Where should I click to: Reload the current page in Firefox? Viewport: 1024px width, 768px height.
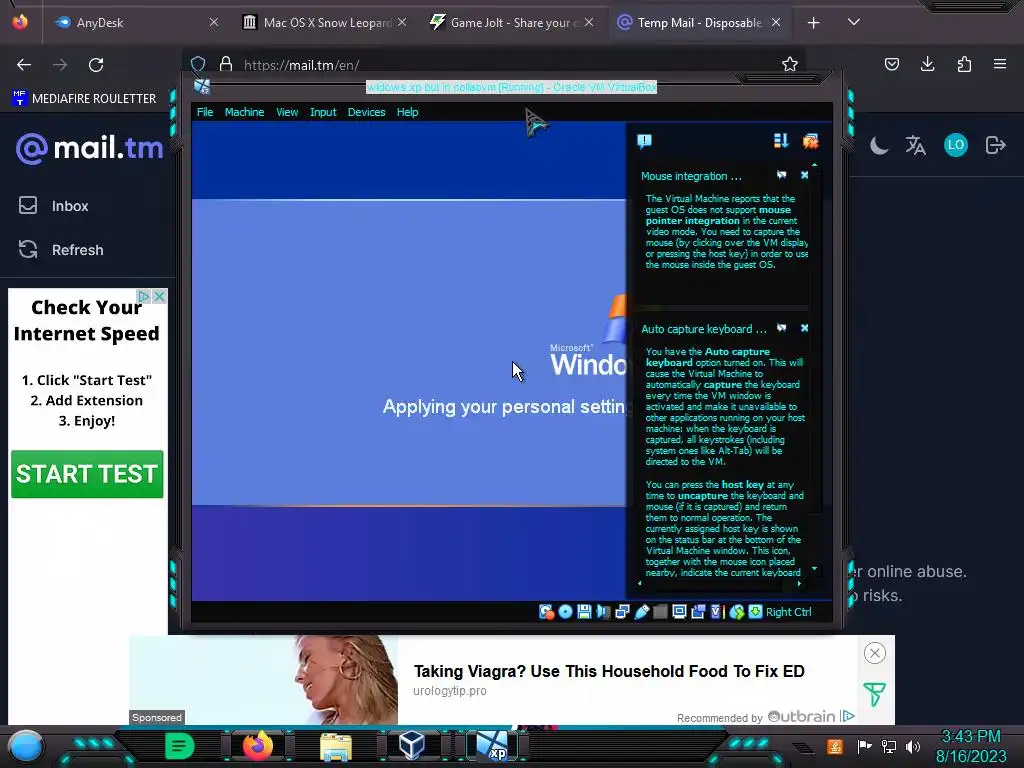[96, 65]
